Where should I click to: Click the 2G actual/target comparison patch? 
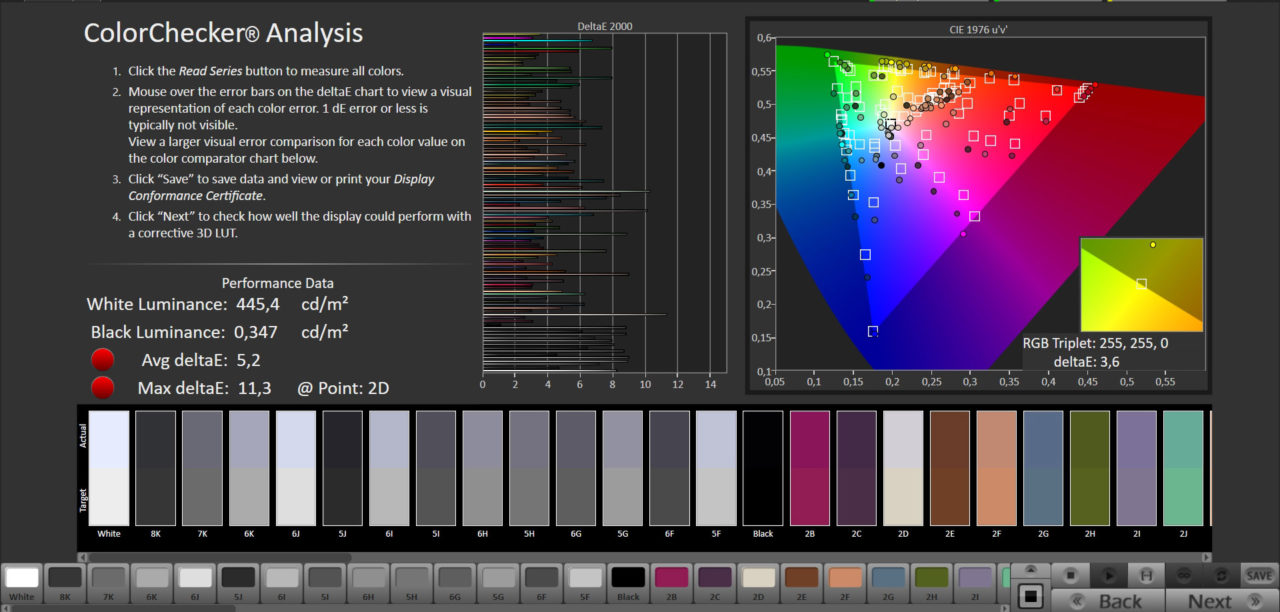pyautogui.click(x=1044, y=468)
